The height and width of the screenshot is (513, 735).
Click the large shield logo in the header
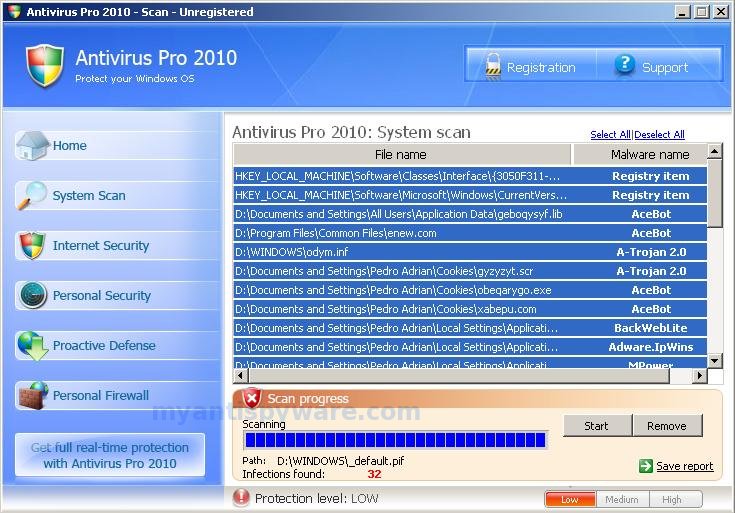(45, 65)
